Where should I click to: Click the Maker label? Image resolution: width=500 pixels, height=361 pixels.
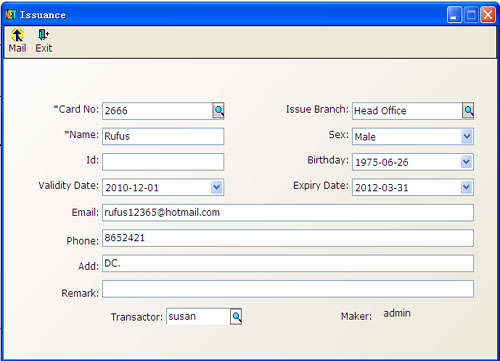[356, 316]
